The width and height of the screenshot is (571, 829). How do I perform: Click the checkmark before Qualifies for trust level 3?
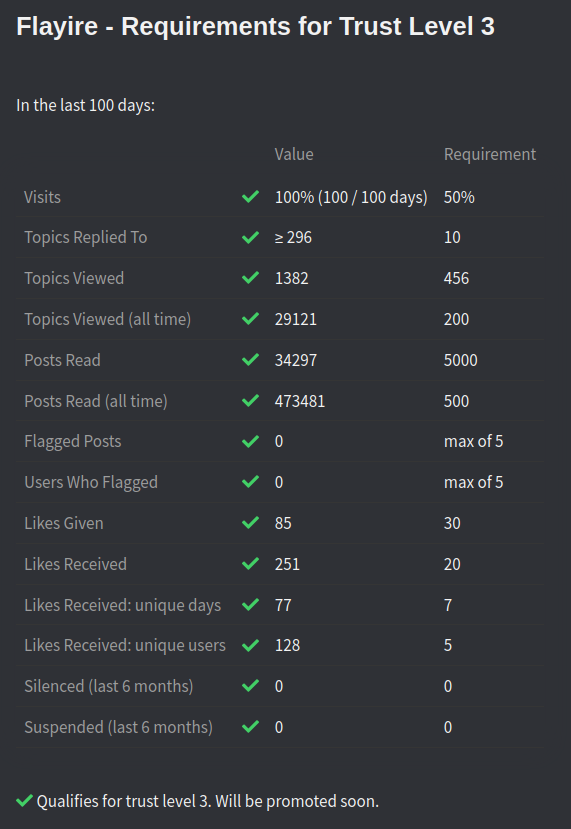(24, 800)
